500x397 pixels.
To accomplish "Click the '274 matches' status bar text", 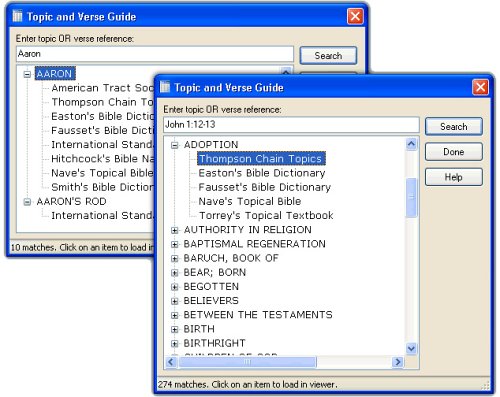I will [x=248, y=384].
